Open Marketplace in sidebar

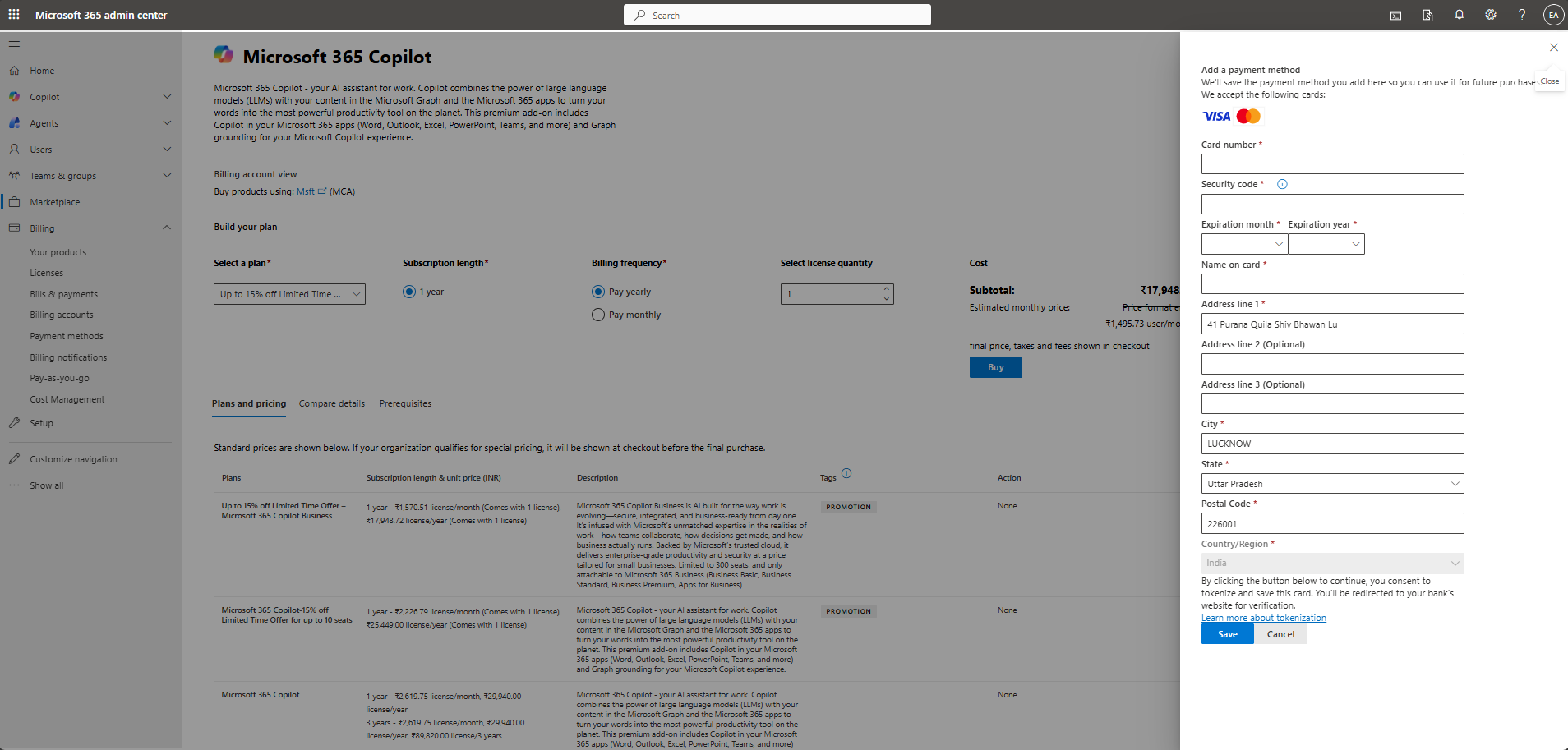click(x=55, y=202)
